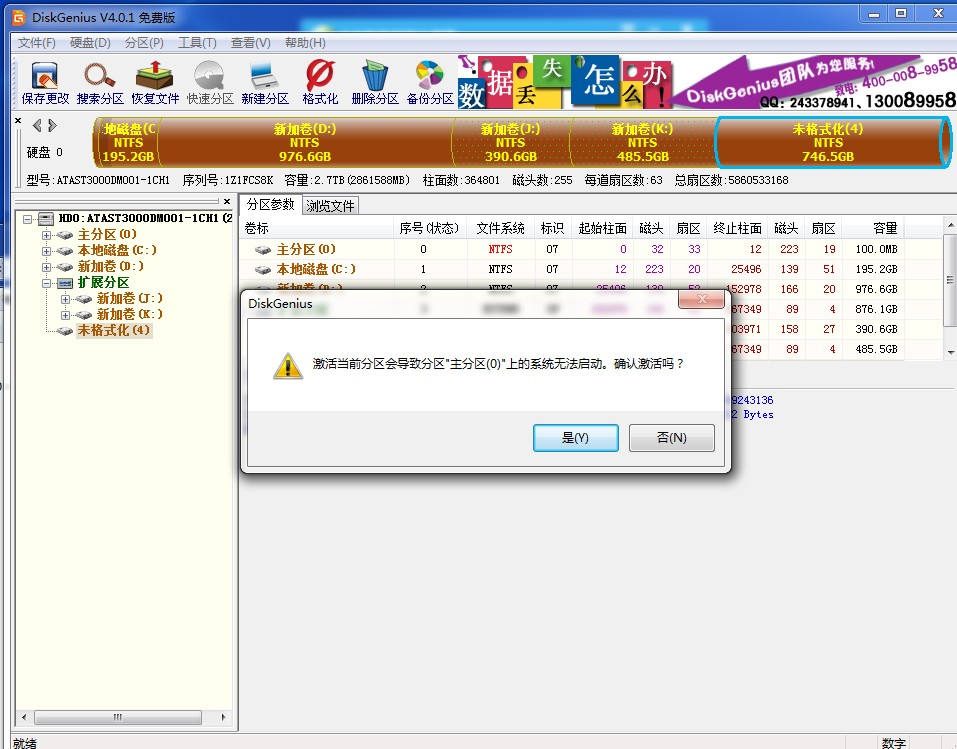Open the 硬盘(D) menu
957x749 pixels.
point(90,43)
